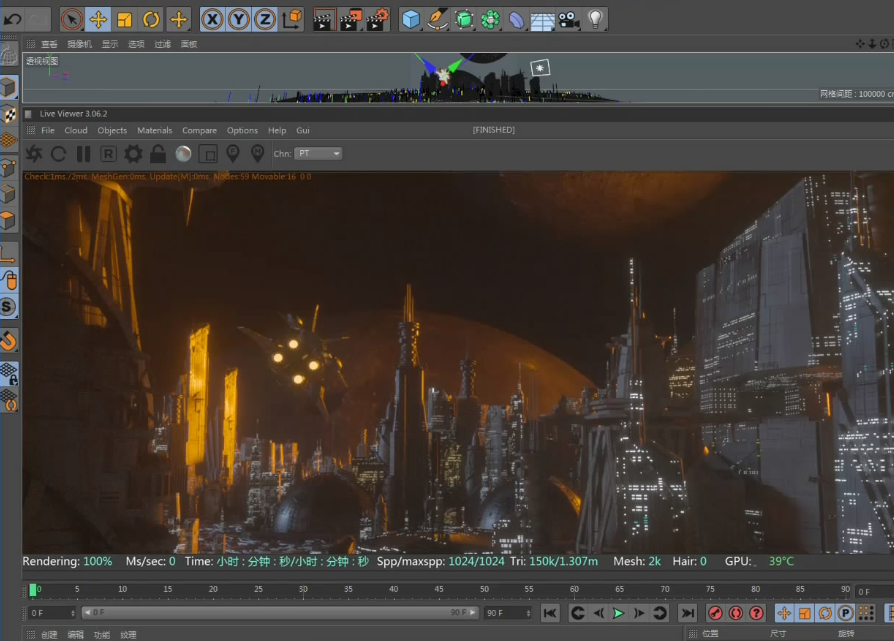Viewport: 894px width, 641px height.
Task: Add a Camera object
Action: pyautogui.click(x=568, y=19)
